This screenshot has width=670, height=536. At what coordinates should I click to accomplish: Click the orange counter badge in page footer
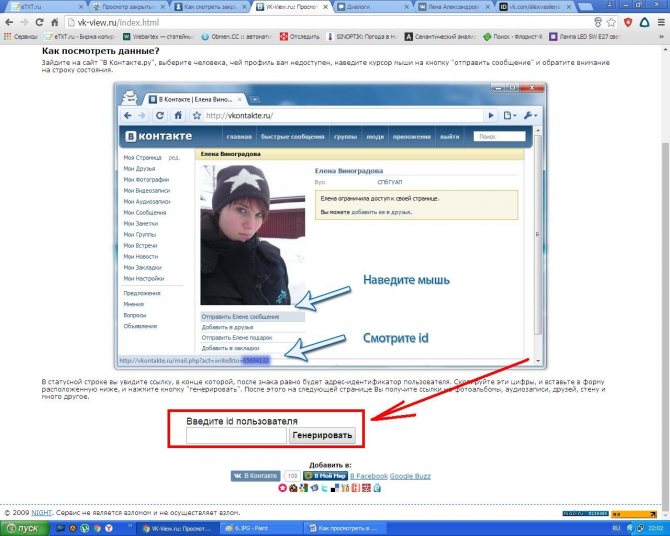(x=634, y=514)
